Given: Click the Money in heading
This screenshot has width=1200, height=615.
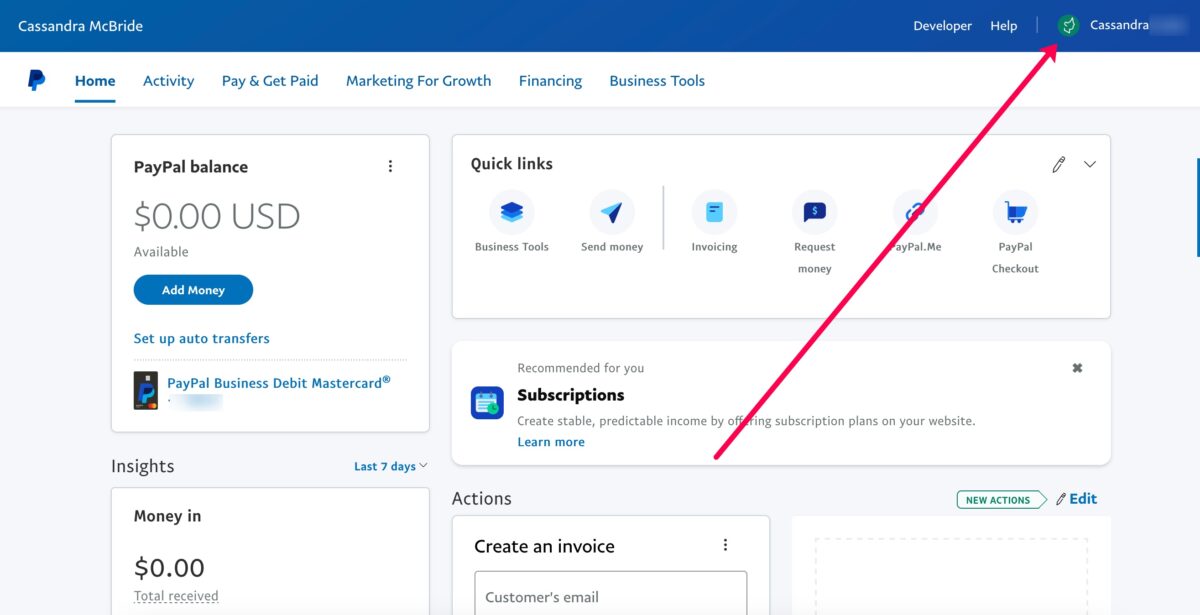Looking at the screenshot, I should pyautogui.click(x=167, y=516).
